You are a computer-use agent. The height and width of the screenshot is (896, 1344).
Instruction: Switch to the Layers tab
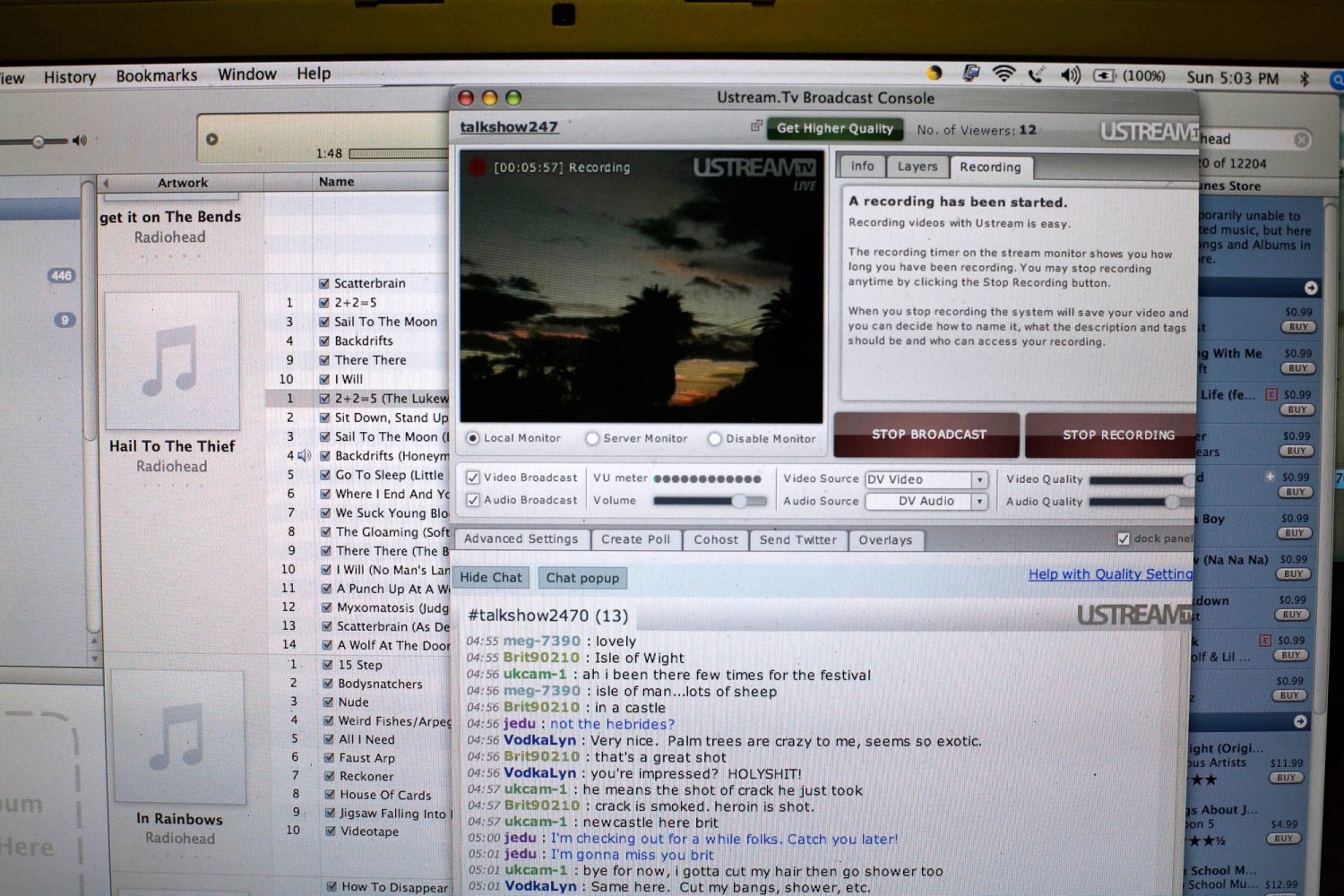click(918, 166)
